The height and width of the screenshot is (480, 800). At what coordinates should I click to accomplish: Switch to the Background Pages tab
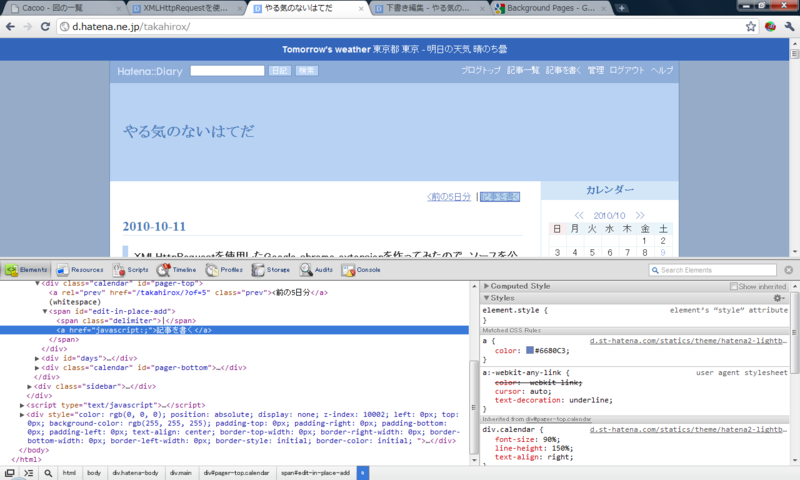[551, 8]
